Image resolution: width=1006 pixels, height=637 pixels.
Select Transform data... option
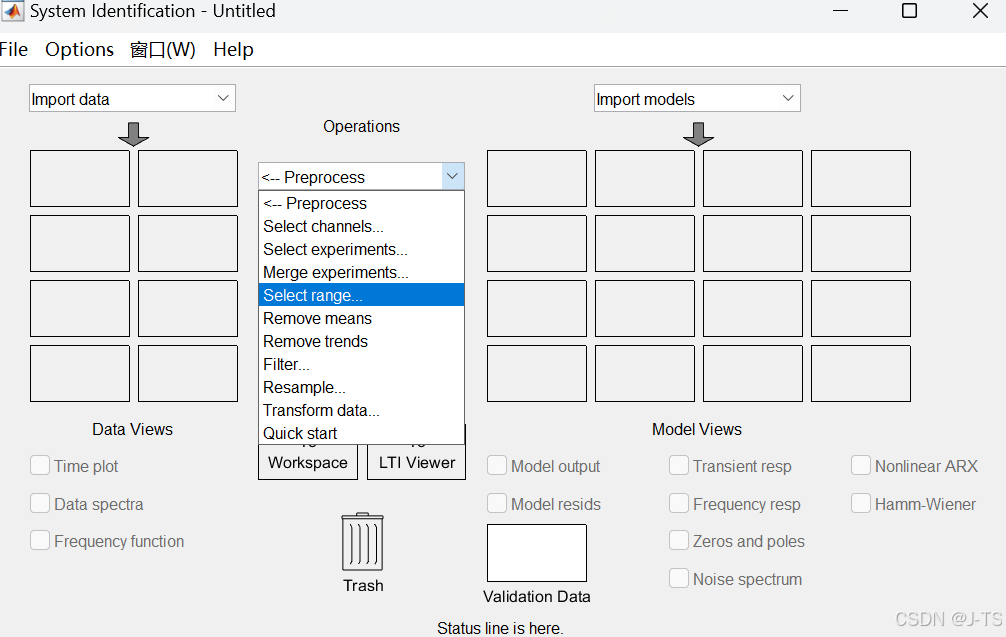tap(361, 411)
